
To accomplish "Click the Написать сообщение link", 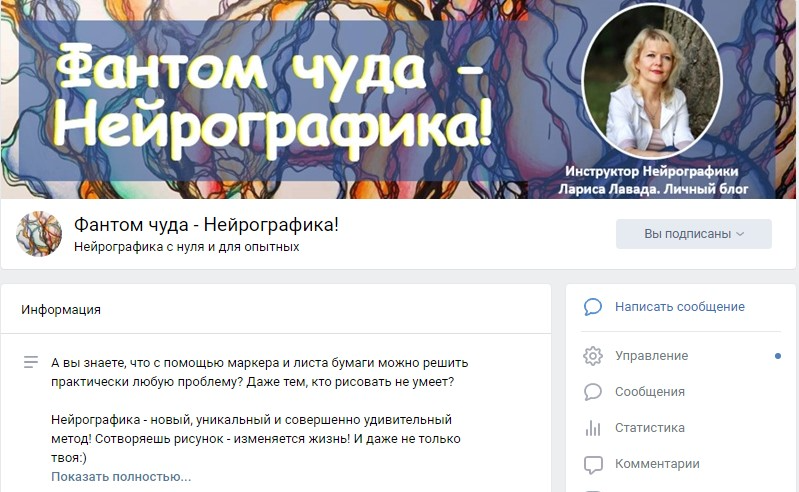I will pos(680,307).
